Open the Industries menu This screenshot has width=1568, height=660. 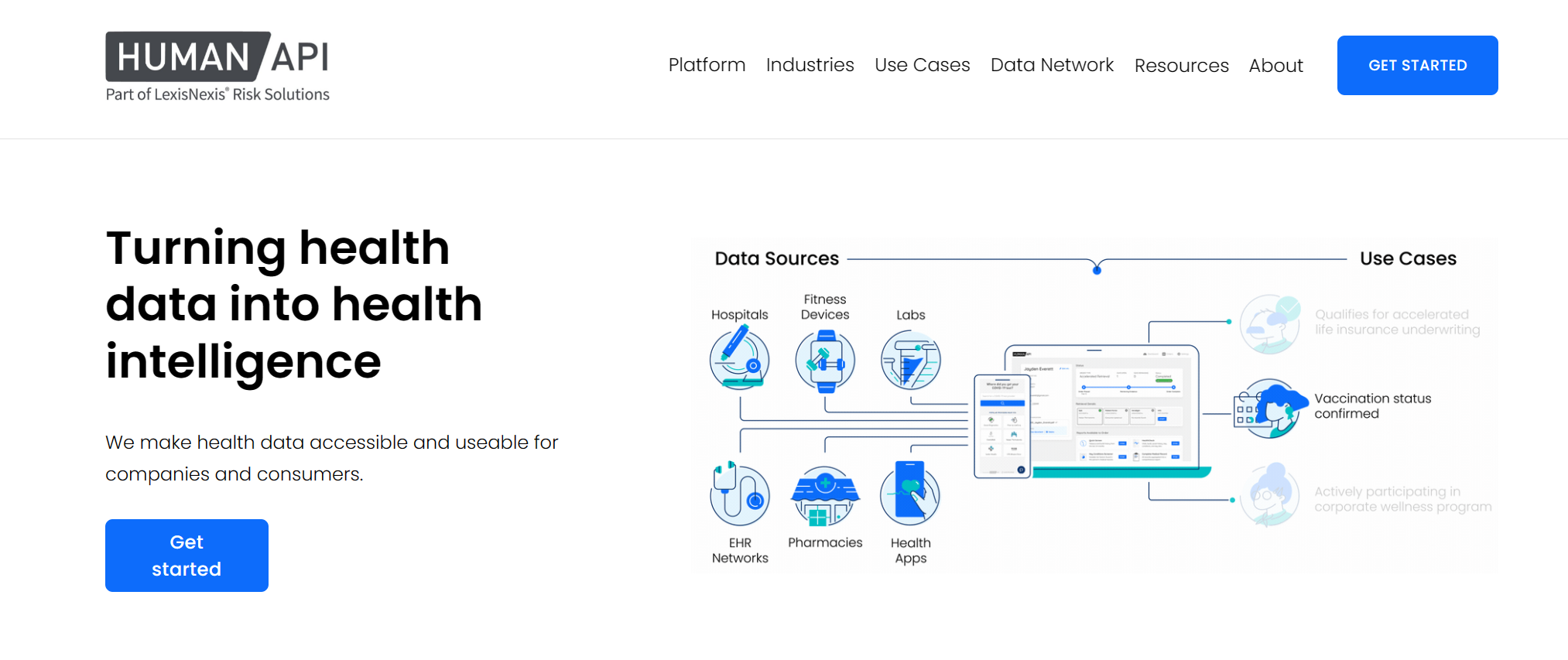[x=810, y=65]
